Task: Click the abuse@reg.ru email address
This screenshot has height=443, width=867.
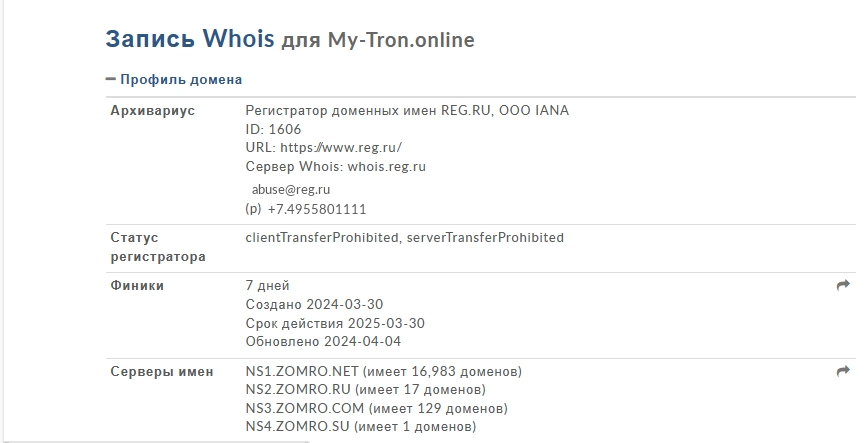Action: [x=291, y=189]
